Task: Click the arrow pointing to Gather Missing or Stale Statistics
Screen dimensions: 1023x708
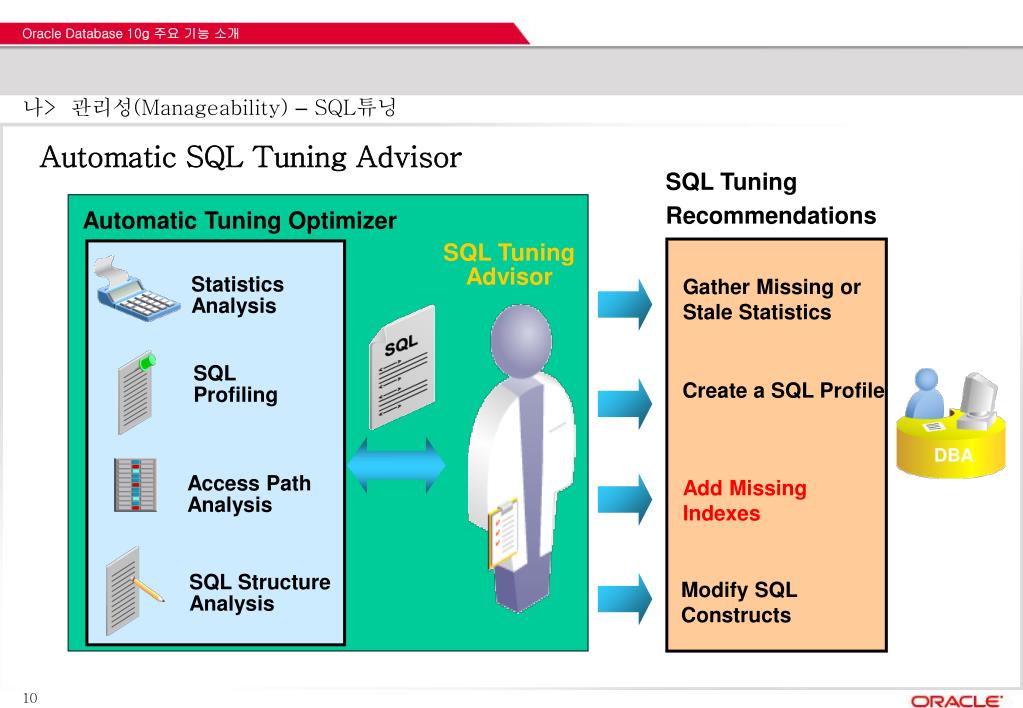Action: coord(624,304)
